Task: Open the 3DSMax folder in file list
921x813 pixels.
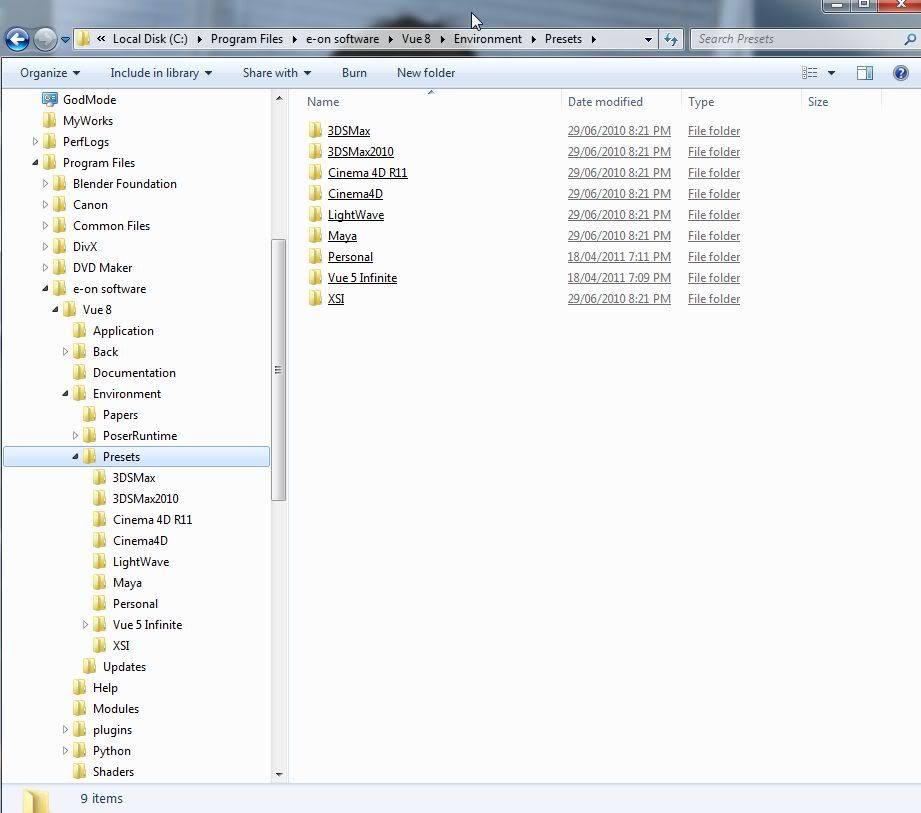Action: click(349, 130)
